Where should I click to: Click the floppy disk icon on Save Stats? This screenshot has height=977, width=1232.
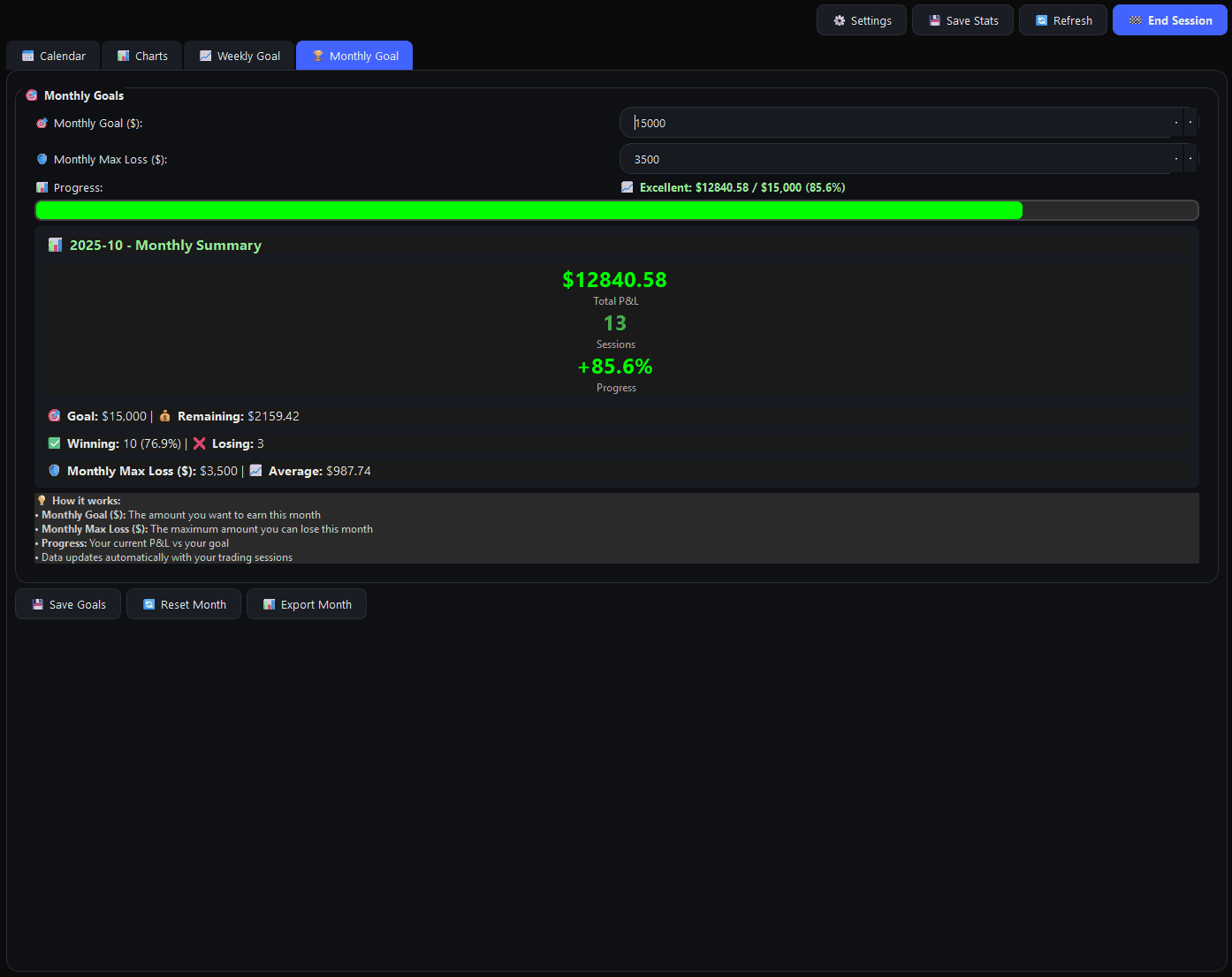tap(934, 20)
